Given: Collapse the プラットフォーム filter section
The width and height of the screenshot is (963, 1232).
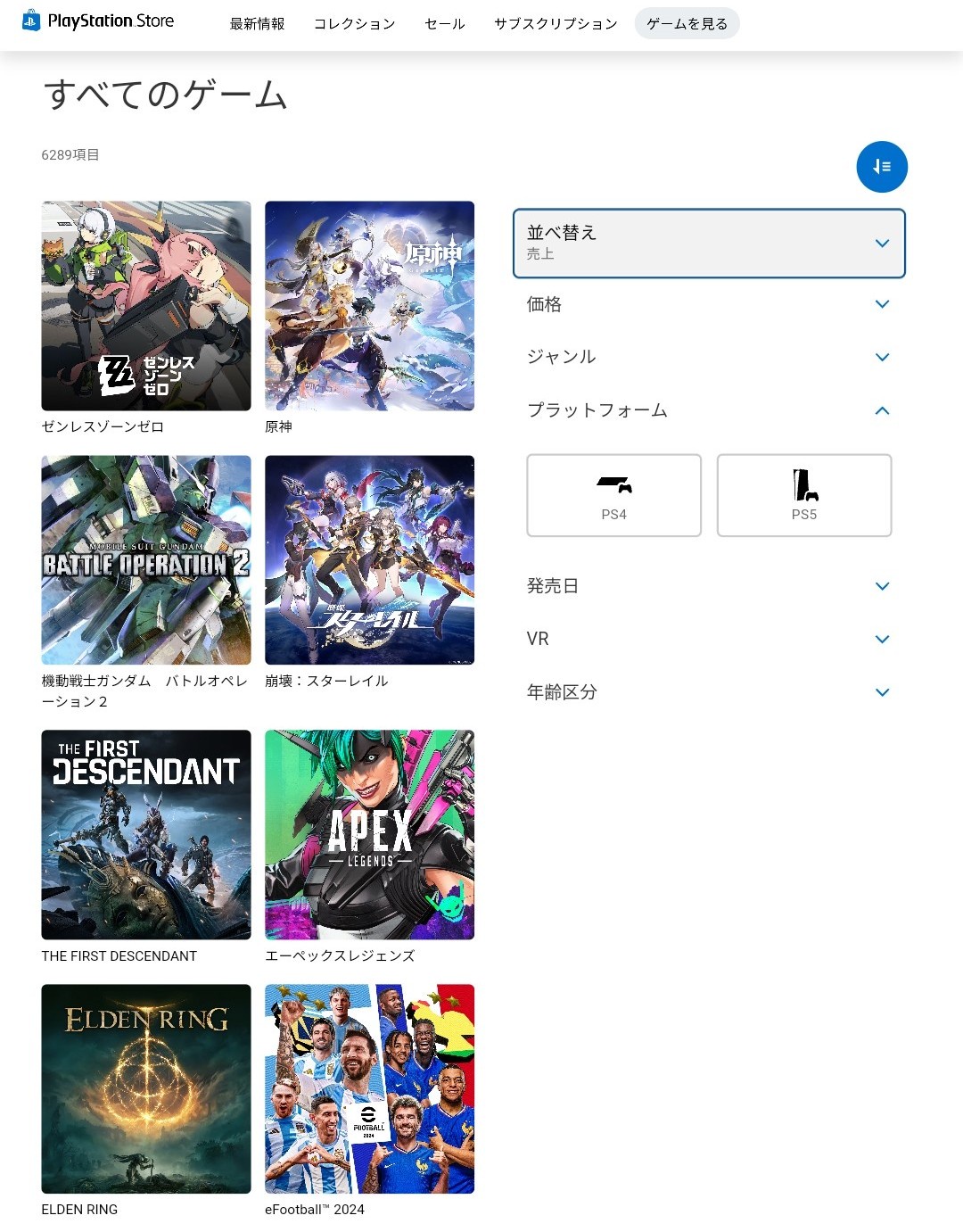Looking at the screenshot, I should click(709, 410).
